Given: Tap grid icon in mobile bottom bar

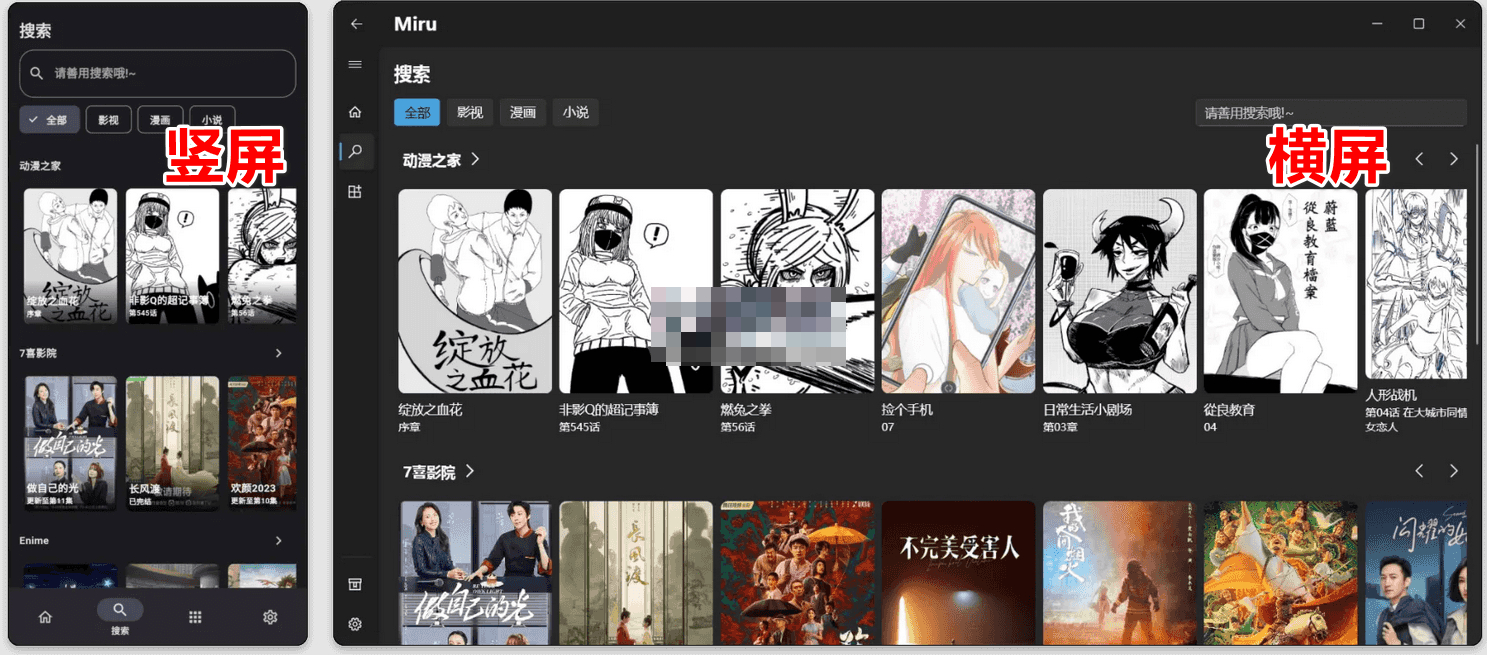Looking at the screenshot, I should click(195, 617).
